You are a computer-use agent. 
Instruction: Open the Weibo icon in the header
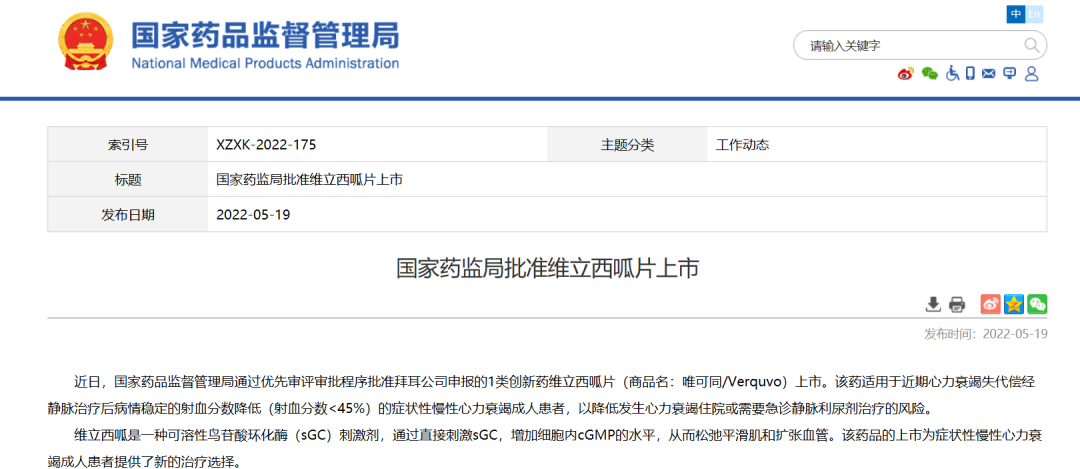[x=906, y=73]
